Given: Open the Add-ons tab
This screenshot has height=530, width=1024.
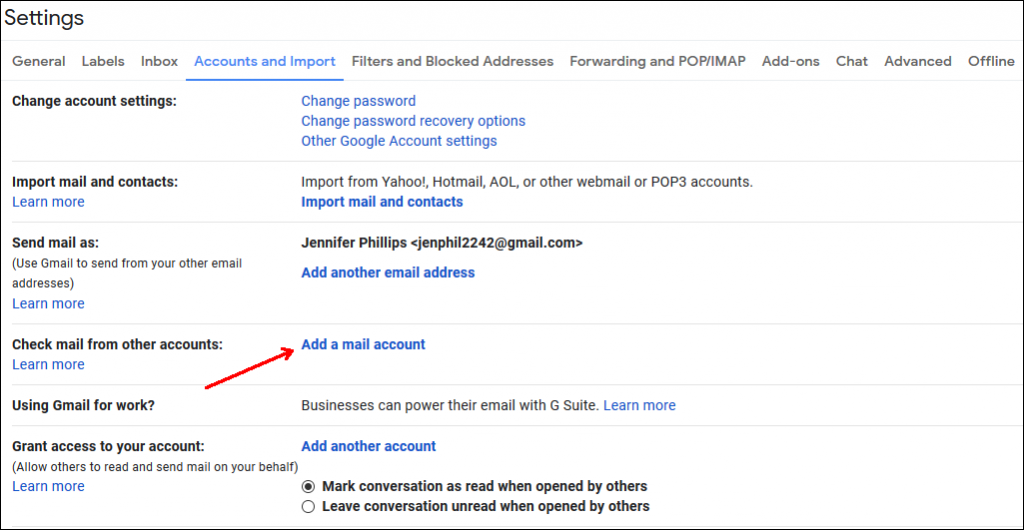Looking at the screenshot, I should tap(791, 61).
